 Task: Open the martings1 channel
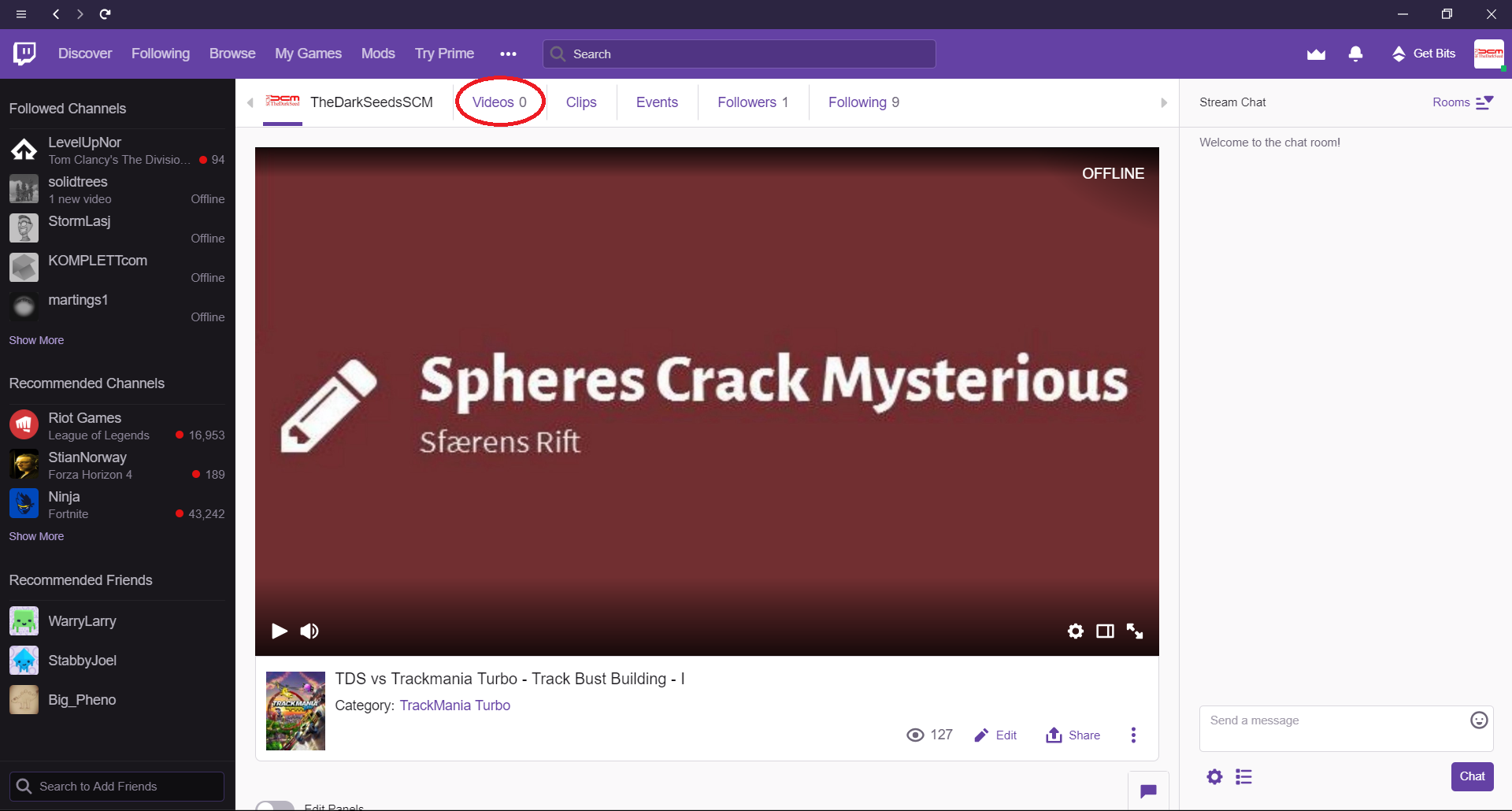tap(117, 308)
